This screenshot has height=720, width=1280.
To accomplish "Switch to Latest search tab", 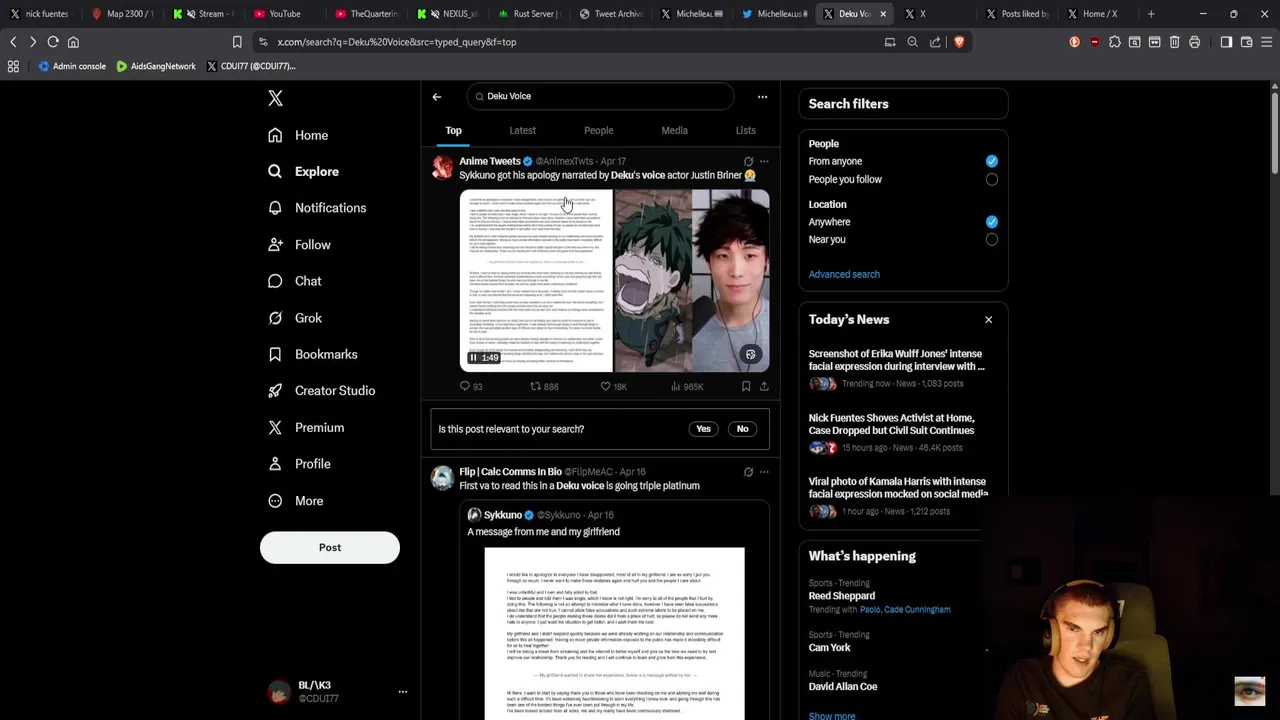I will click(522, 131).
